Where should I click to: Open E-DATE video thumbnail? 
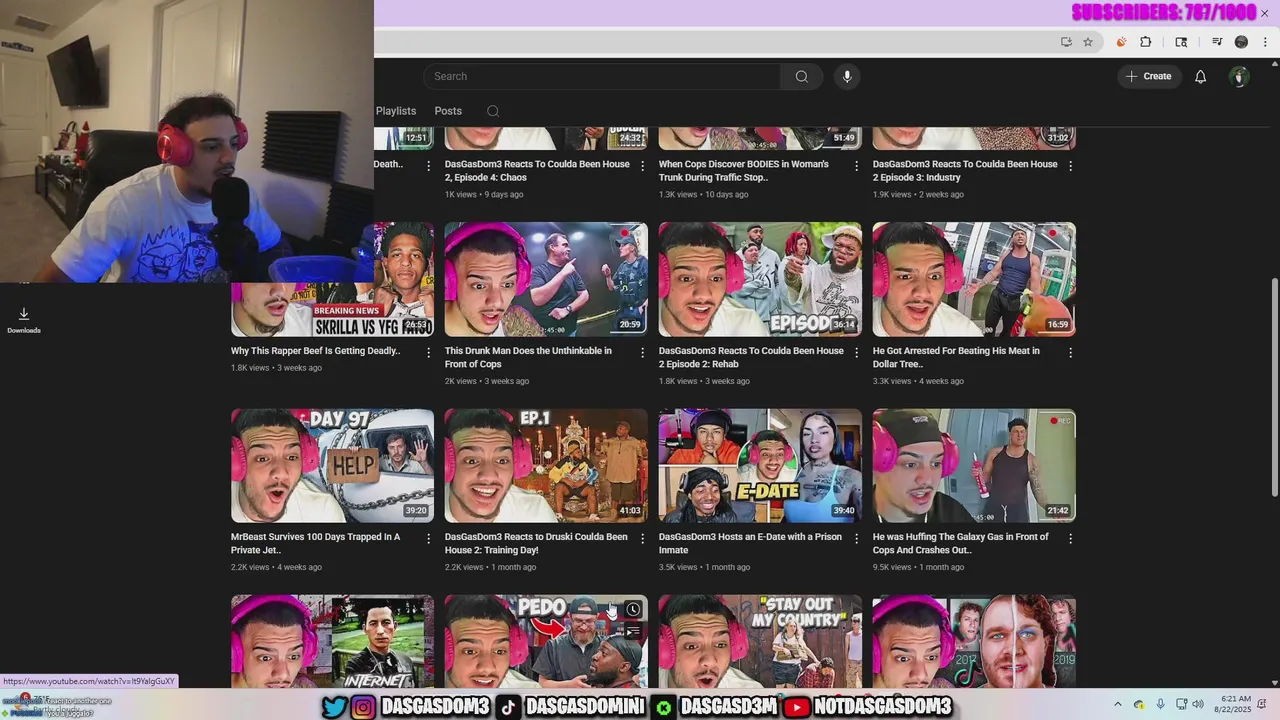pyautogui.click(x=760, y=466)
